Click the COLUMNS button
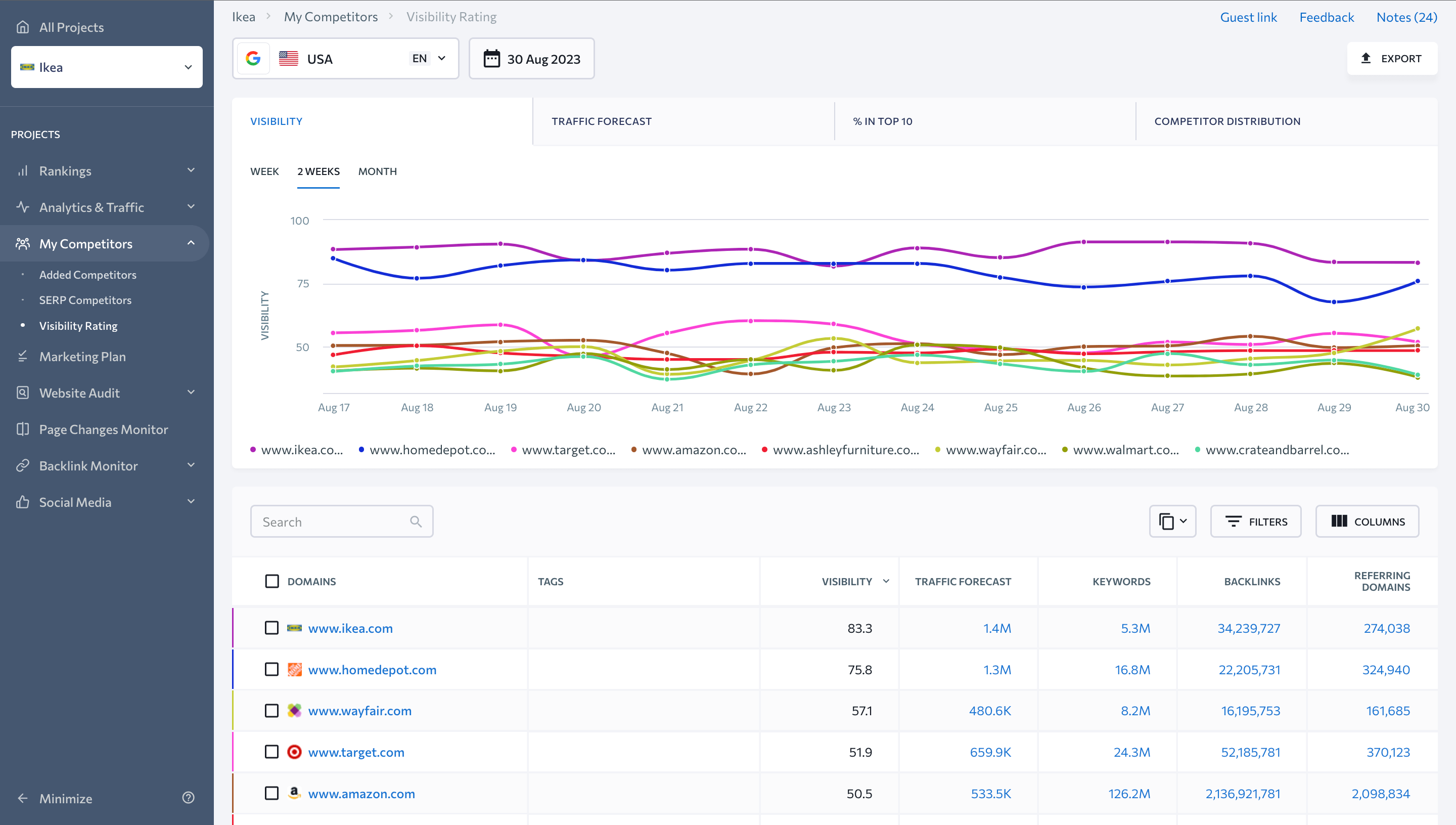 (1367, 522)
